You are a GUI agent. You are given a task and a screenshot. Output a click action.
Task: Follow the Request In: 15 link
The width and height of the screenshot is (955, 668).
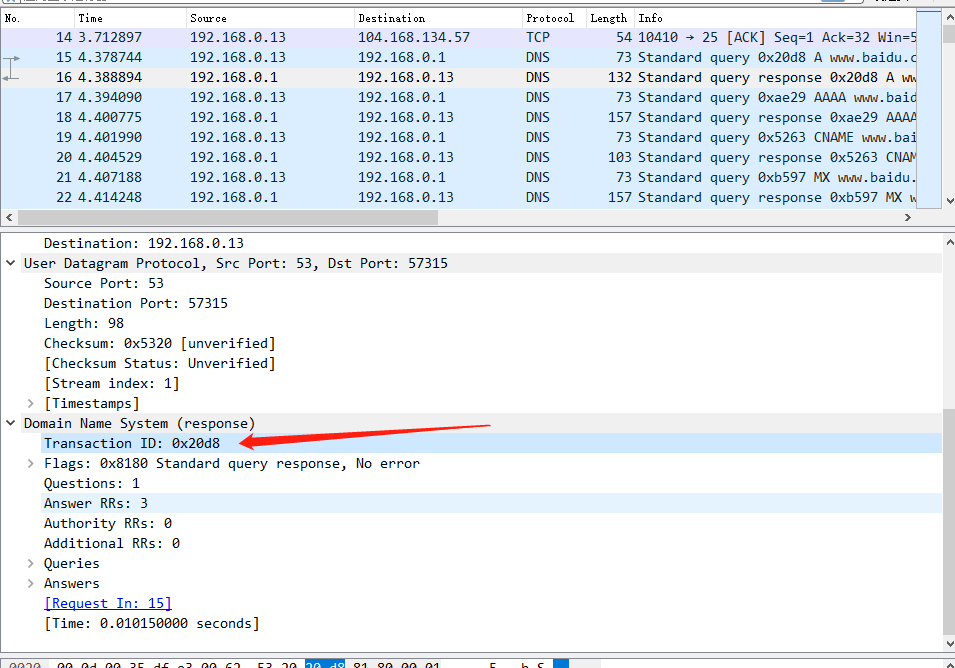coord(107,603)
